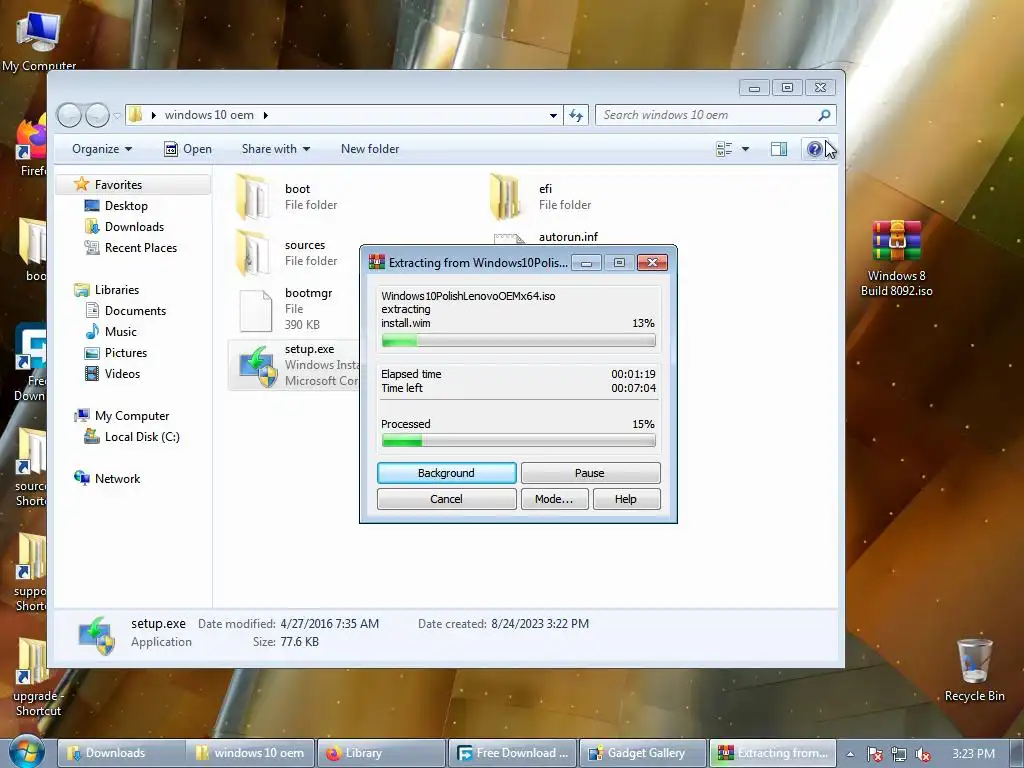Pause the WinRAR extraction
The width and height of the screenshot is (1024, 768).
point(590,473)
